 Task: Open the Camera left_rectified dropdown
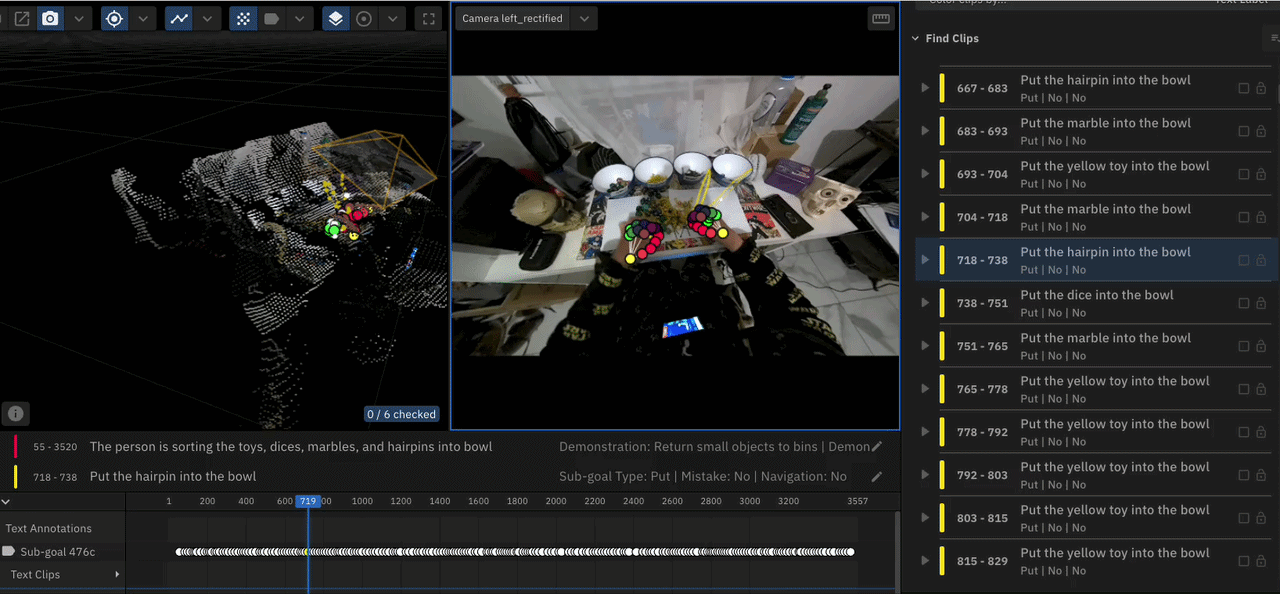[x=585, y=18]
